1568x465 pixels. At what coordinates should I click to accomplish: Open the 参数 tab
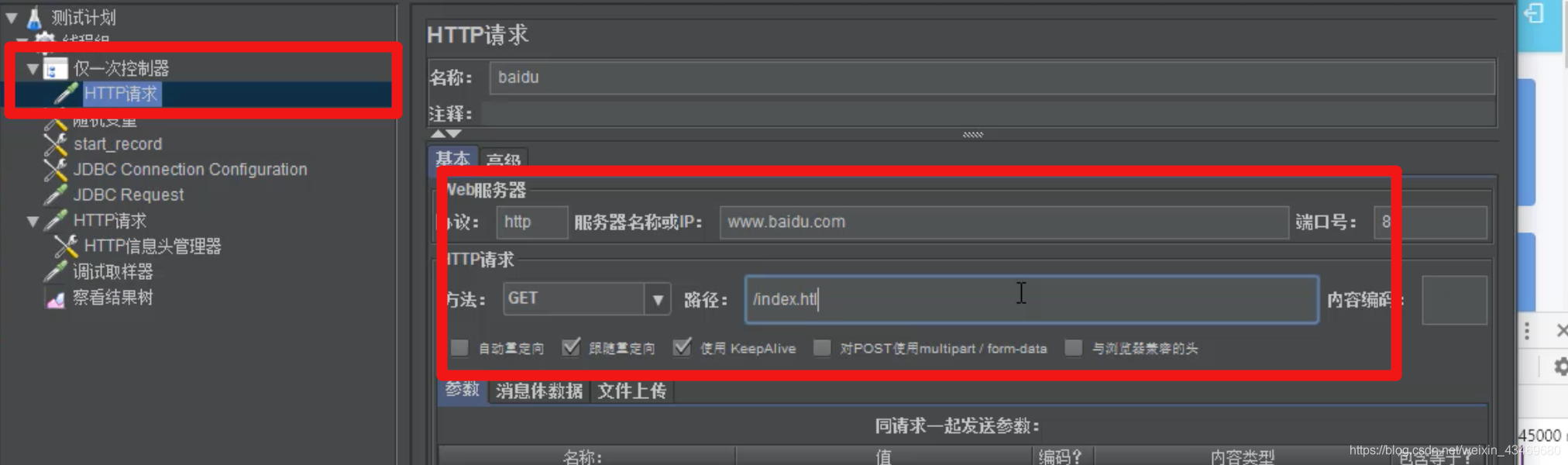point(462,390)
